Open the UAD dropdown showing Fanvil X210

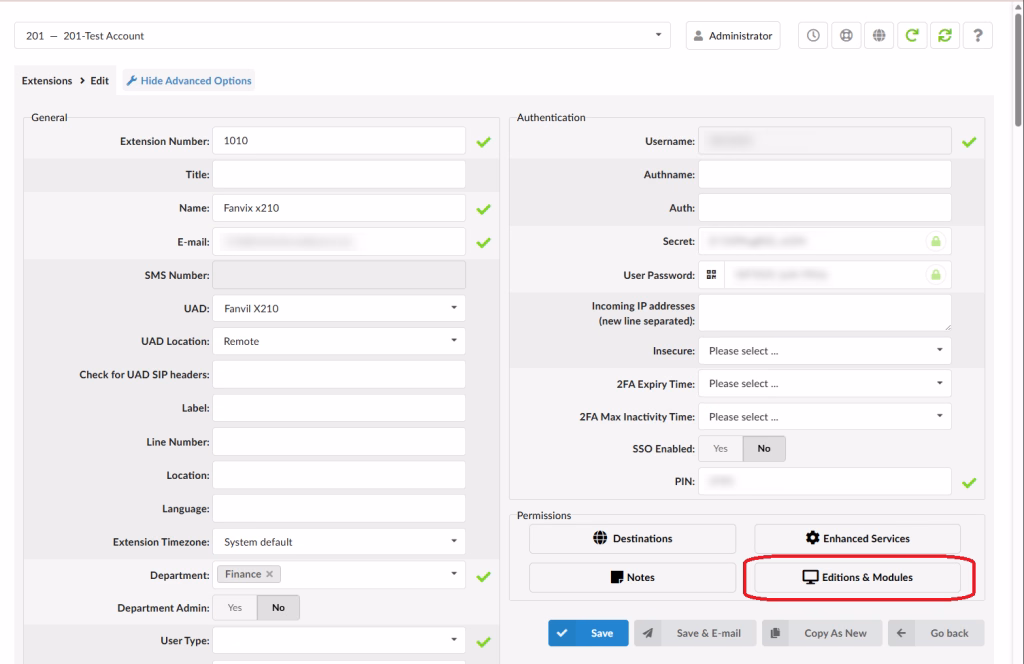point(339,308)
